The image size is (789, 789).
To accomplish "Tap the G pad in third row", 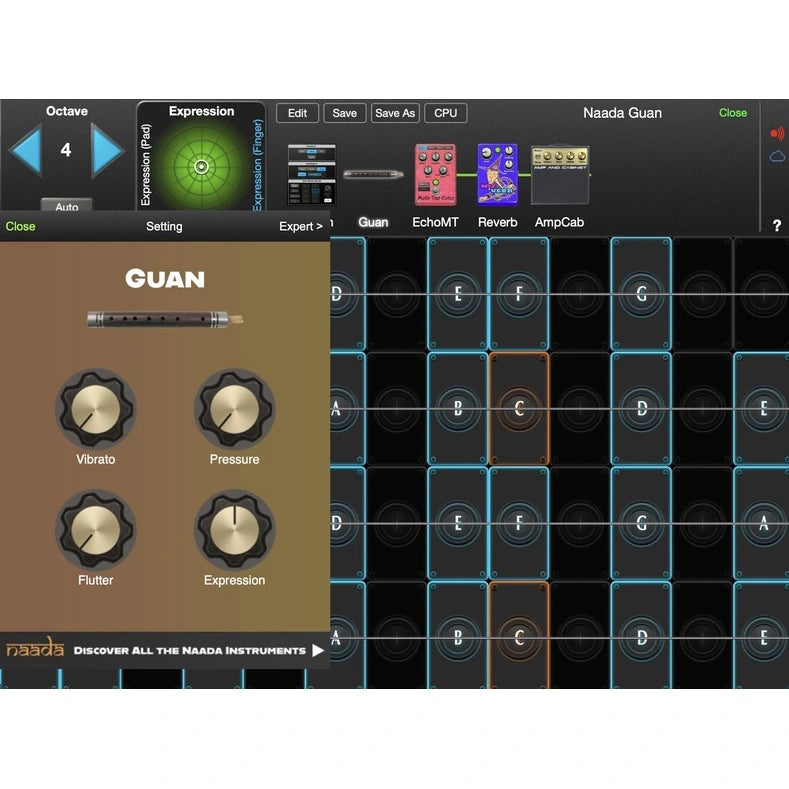I will coord(641,523).
